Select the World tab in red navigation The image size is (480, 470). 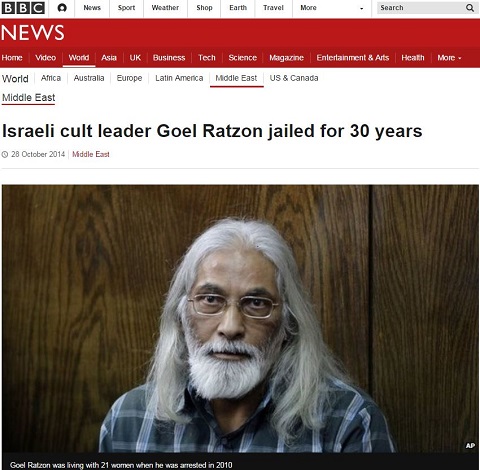pyautogui.click(x=79, y=58)
